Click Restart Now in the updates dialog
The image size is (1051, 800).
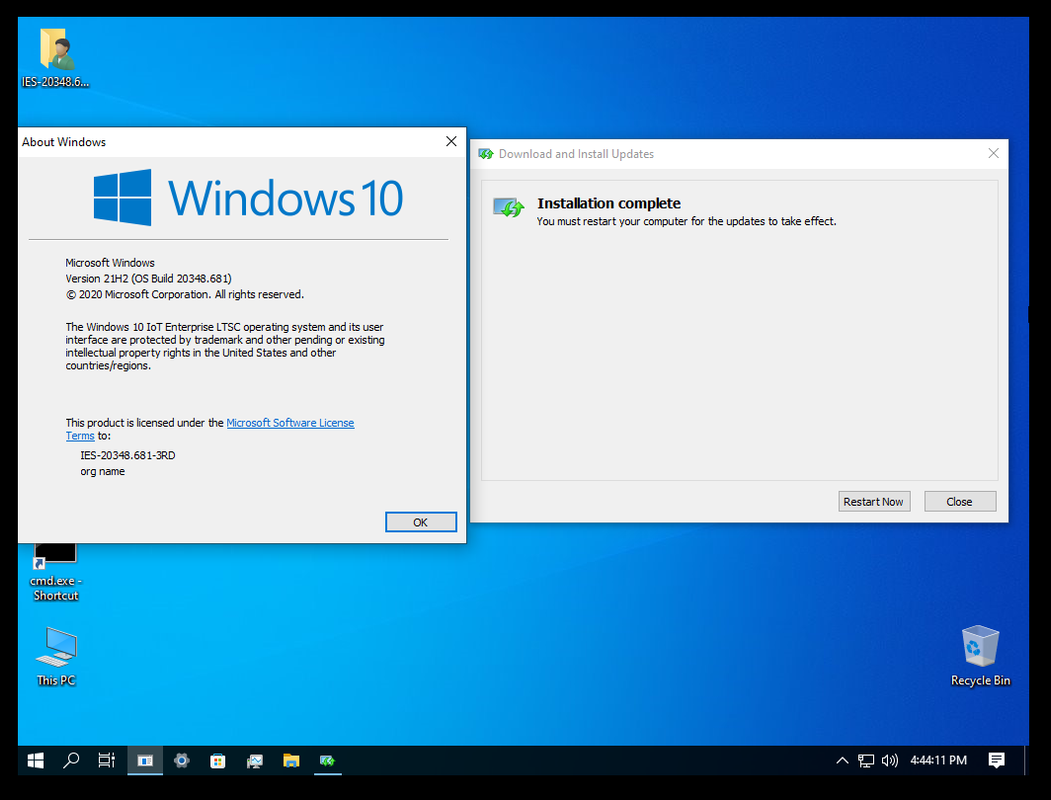point(874,501)
